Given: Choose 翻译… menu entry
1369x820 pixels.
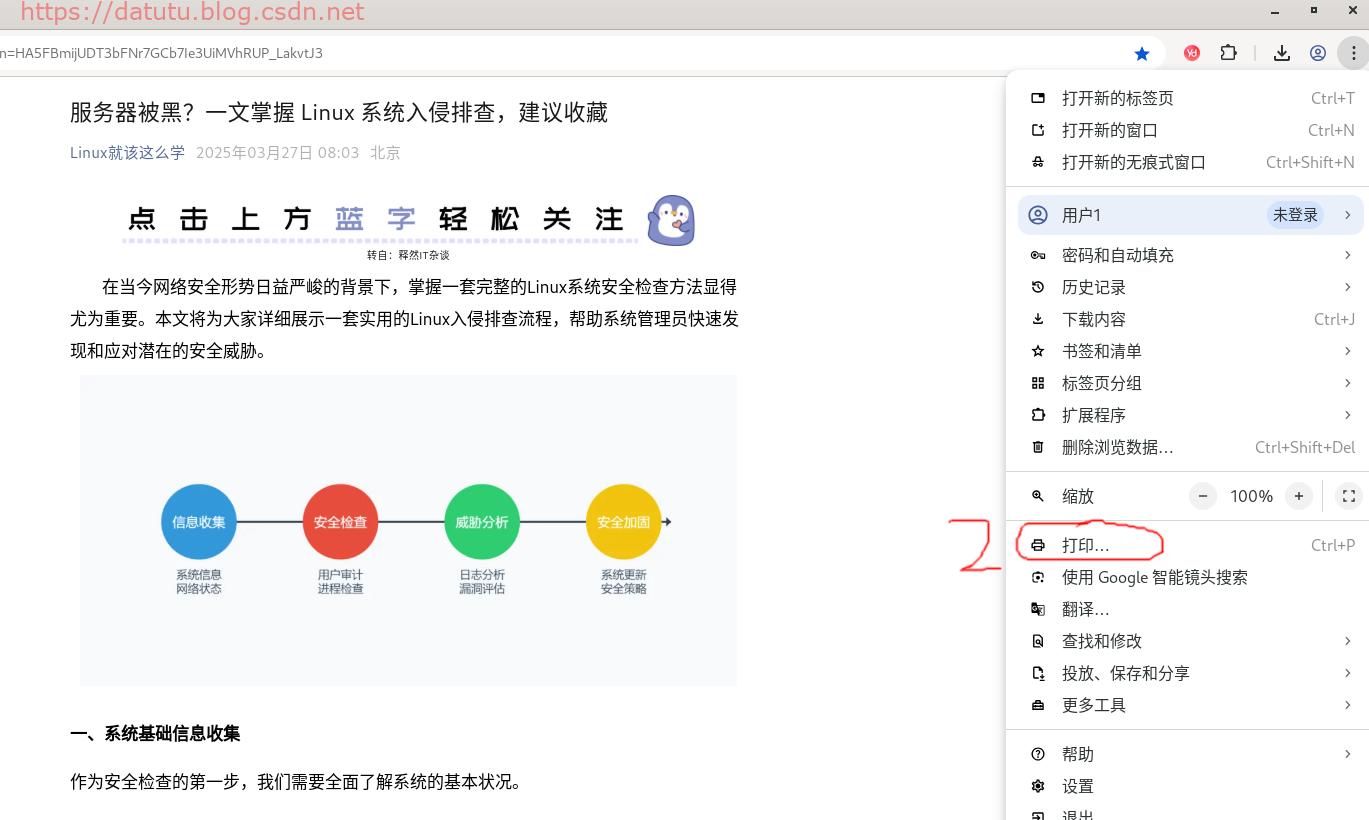Looking at the screenshot, I should pos(1190,609).
